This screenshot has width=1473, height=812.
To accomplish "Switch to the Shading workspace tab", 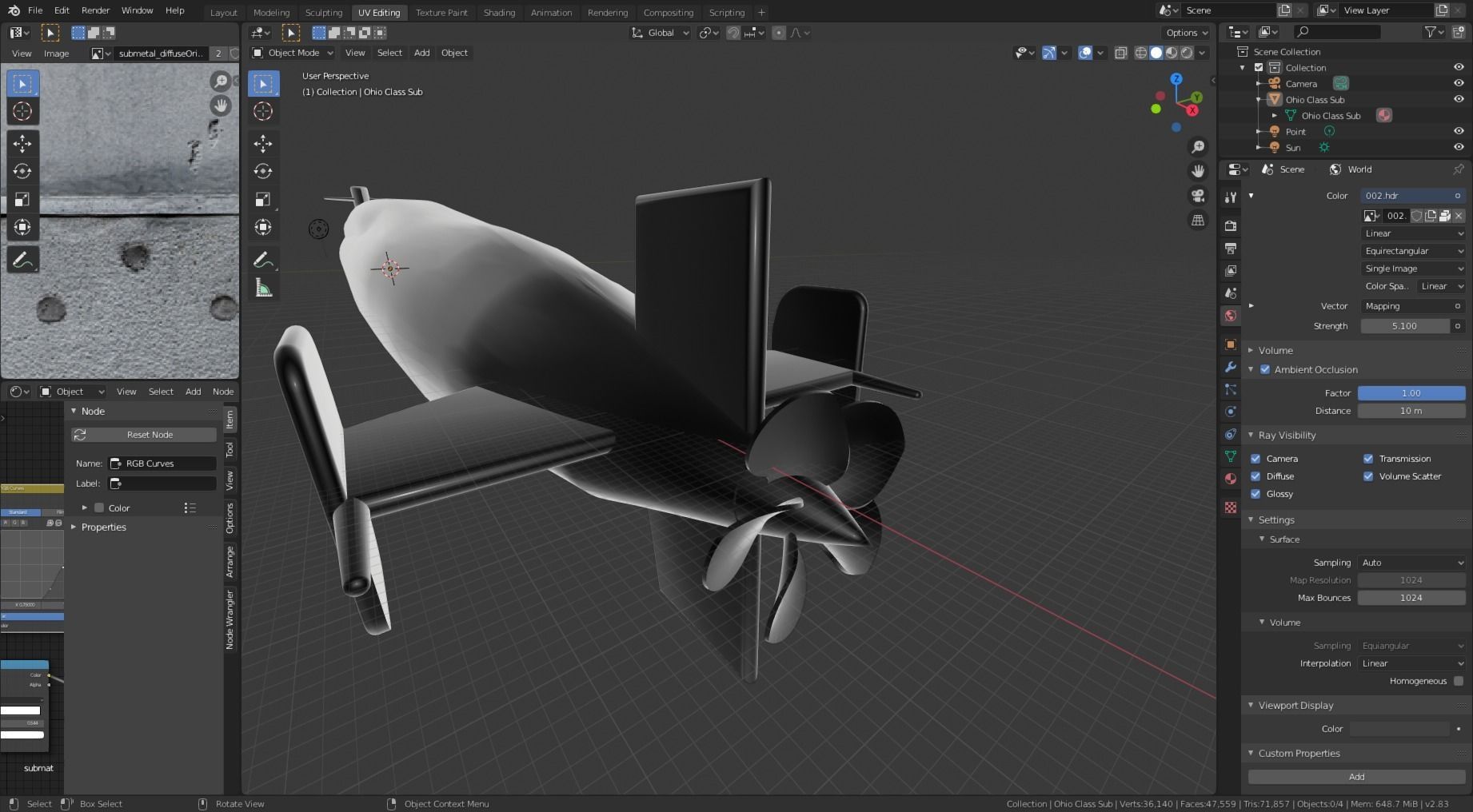I will (x=499, y=13).
